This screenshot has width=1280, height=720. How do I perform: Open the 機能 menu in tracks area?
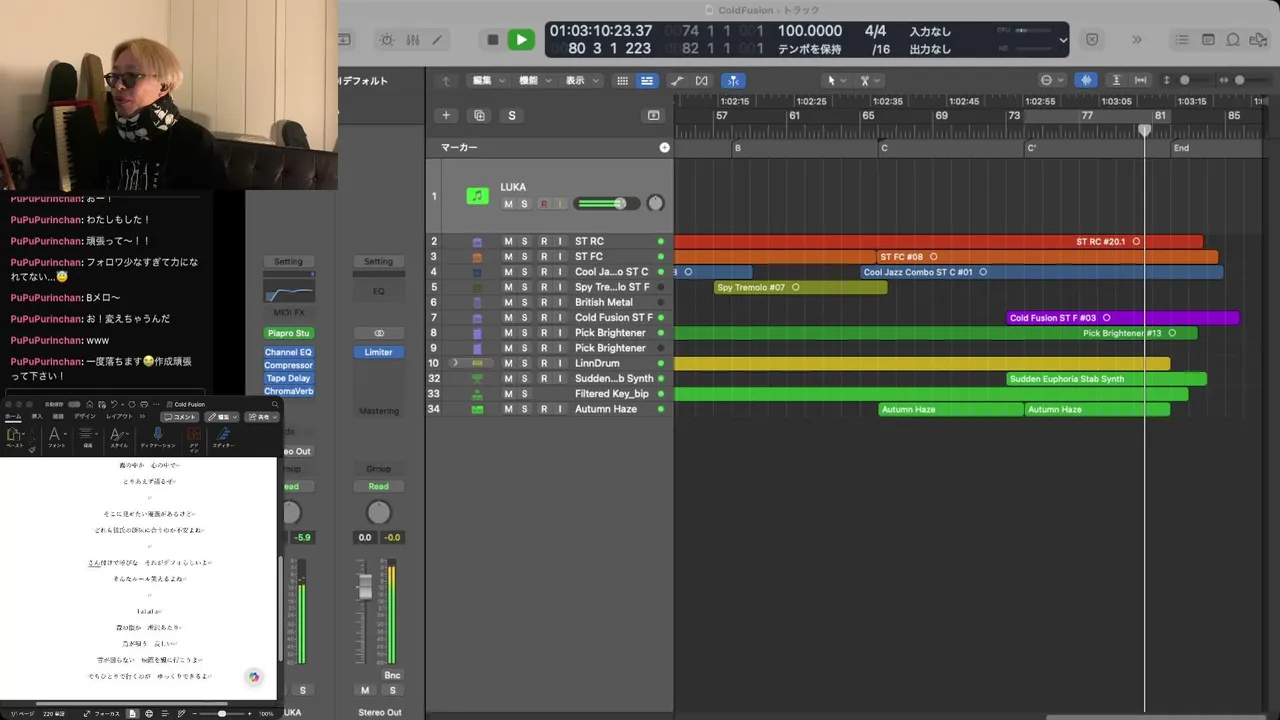(x=535, y=81)
